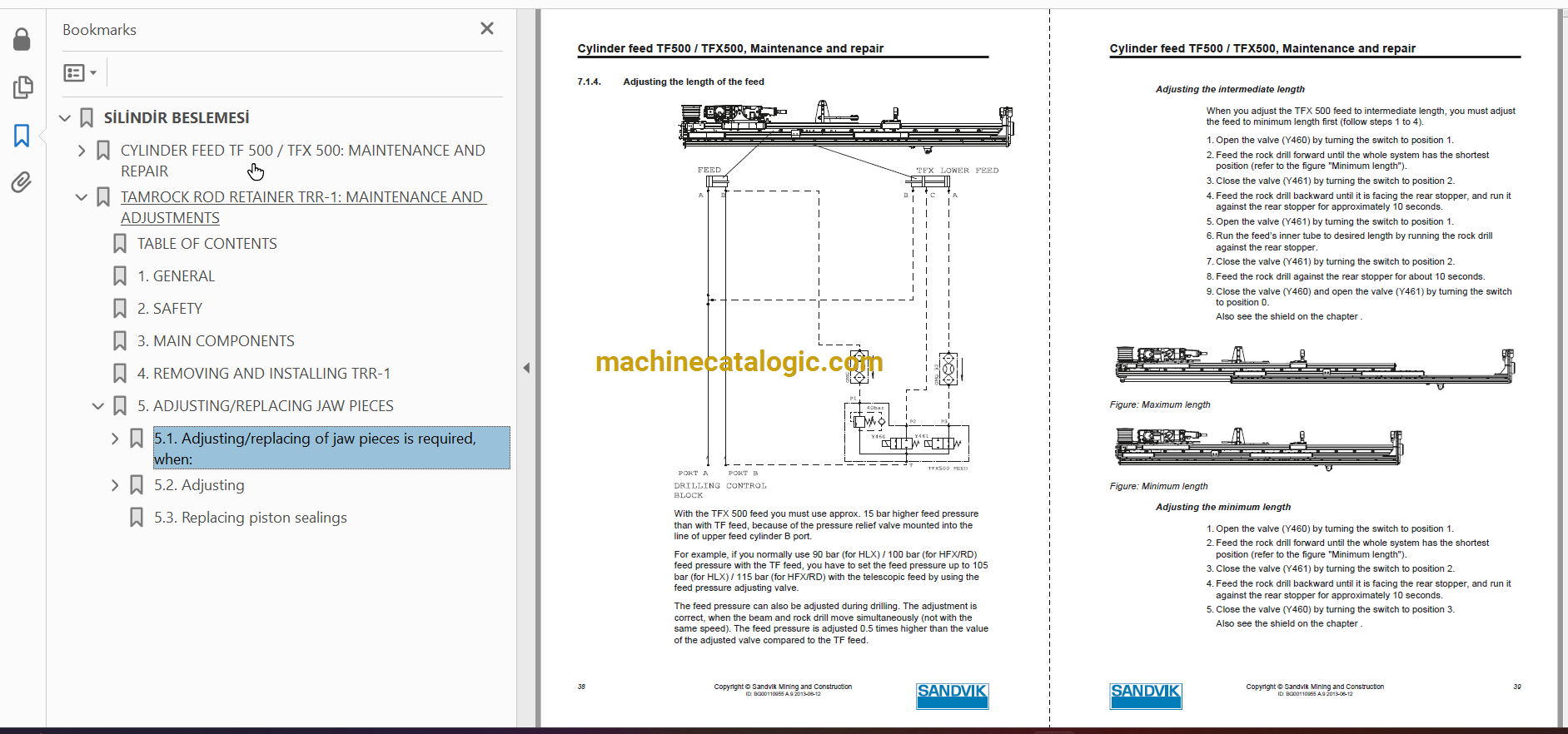Click the 'Figure: Minimum length' caption

(1158, 486)
